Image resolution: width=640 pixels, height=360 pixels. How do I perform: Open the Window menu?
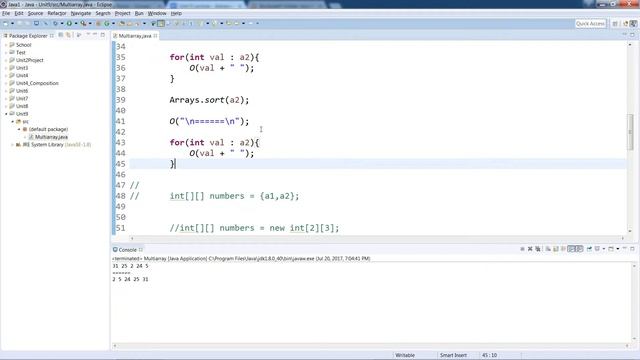(157, 13)
